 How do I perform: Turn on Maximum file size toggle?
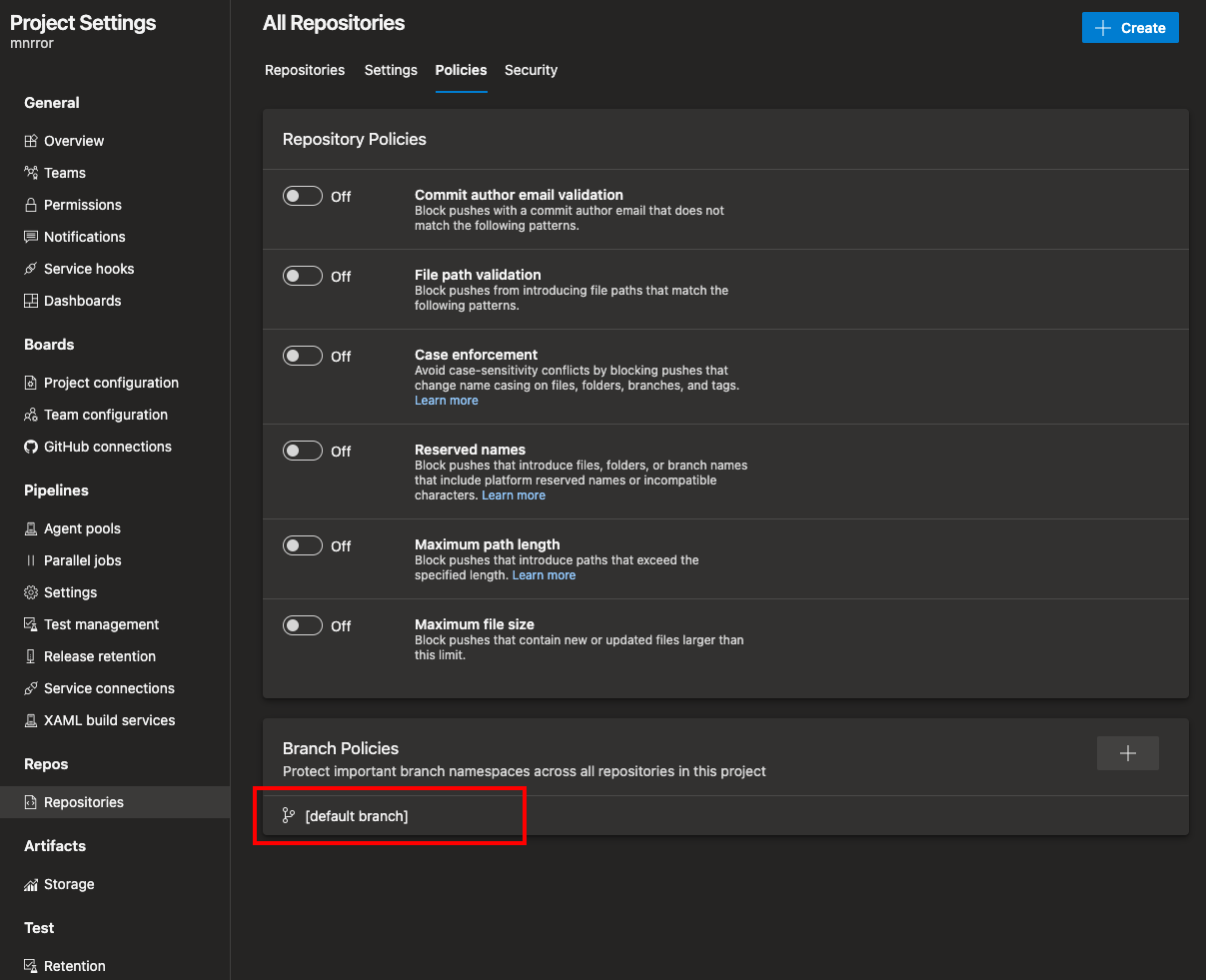coord(303,625)
